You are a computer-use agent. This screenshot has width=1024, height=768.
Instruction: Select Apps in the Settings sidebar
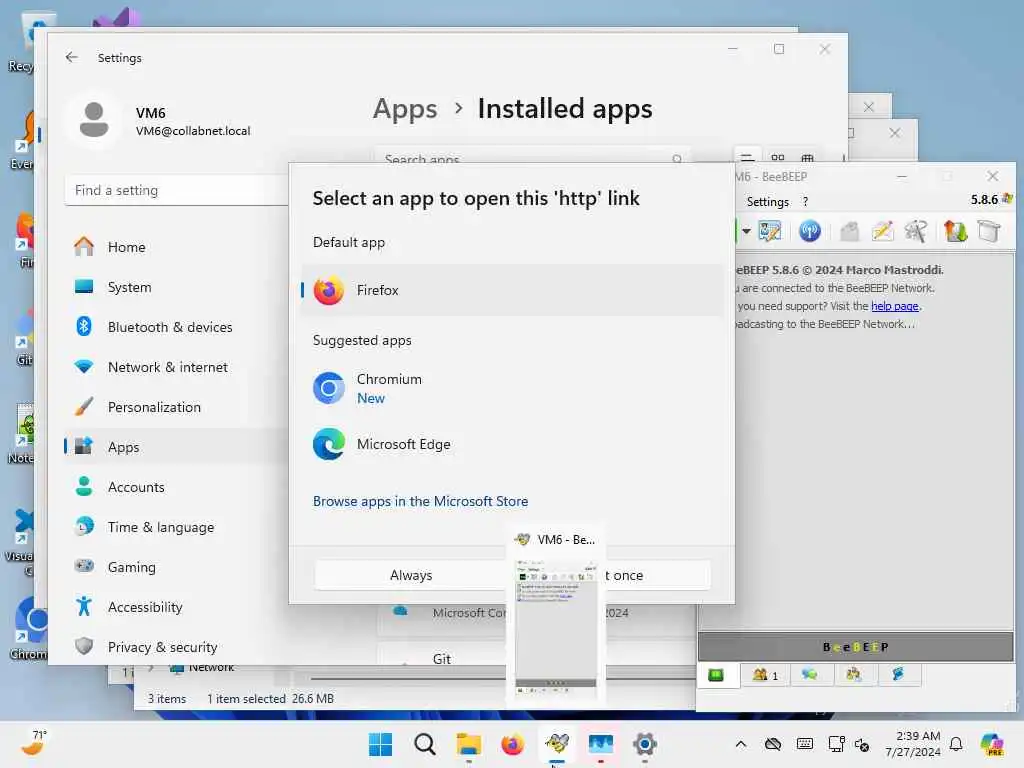pyautogui.click(x=176, y=447)
